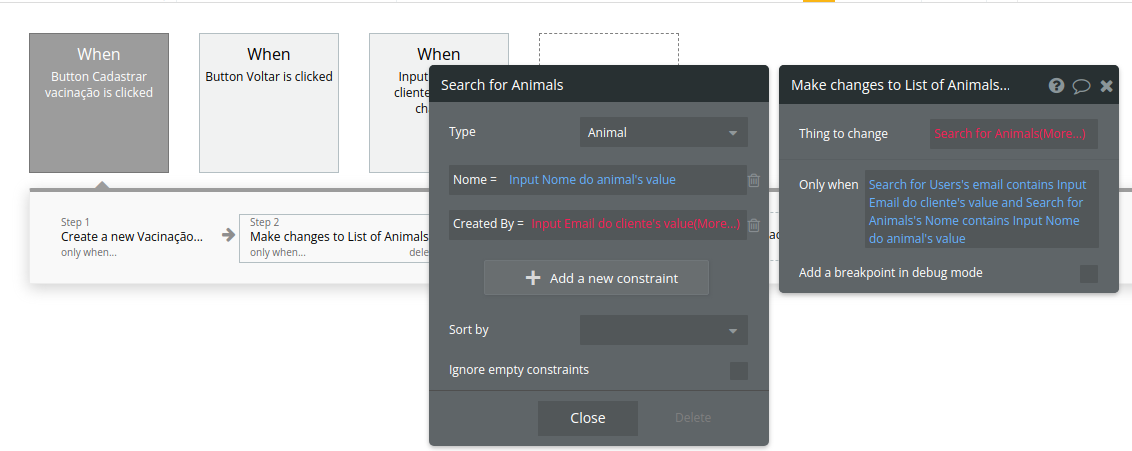
Task: Expand the Sort by dropdown
Action: [663, 330]
